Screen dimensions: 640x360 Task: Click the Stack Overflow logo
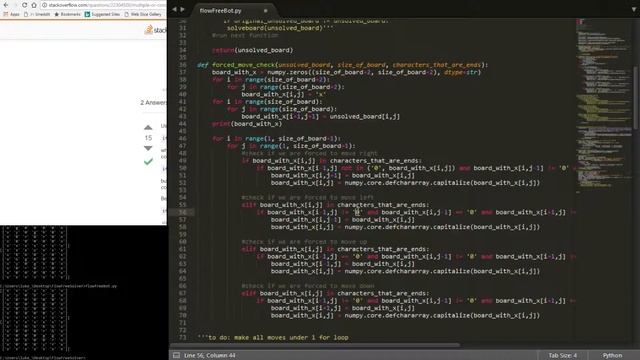(156, 30)
